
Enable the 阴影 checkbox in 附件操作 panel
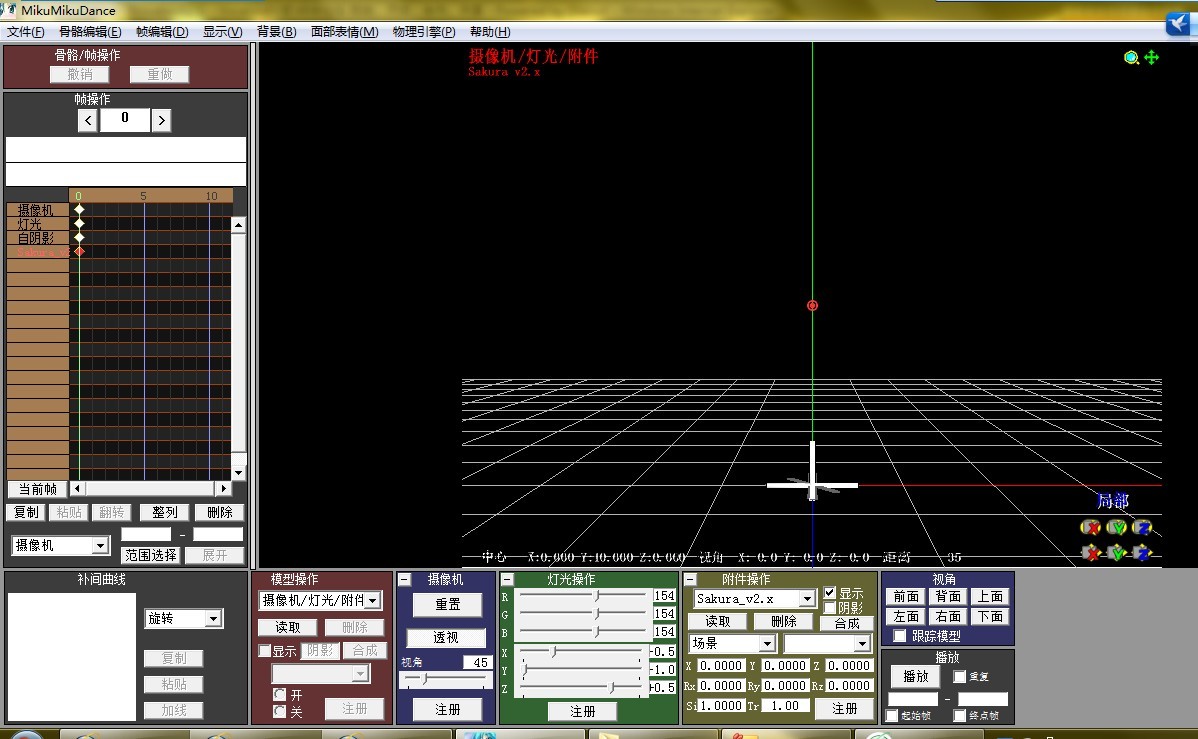830,608
